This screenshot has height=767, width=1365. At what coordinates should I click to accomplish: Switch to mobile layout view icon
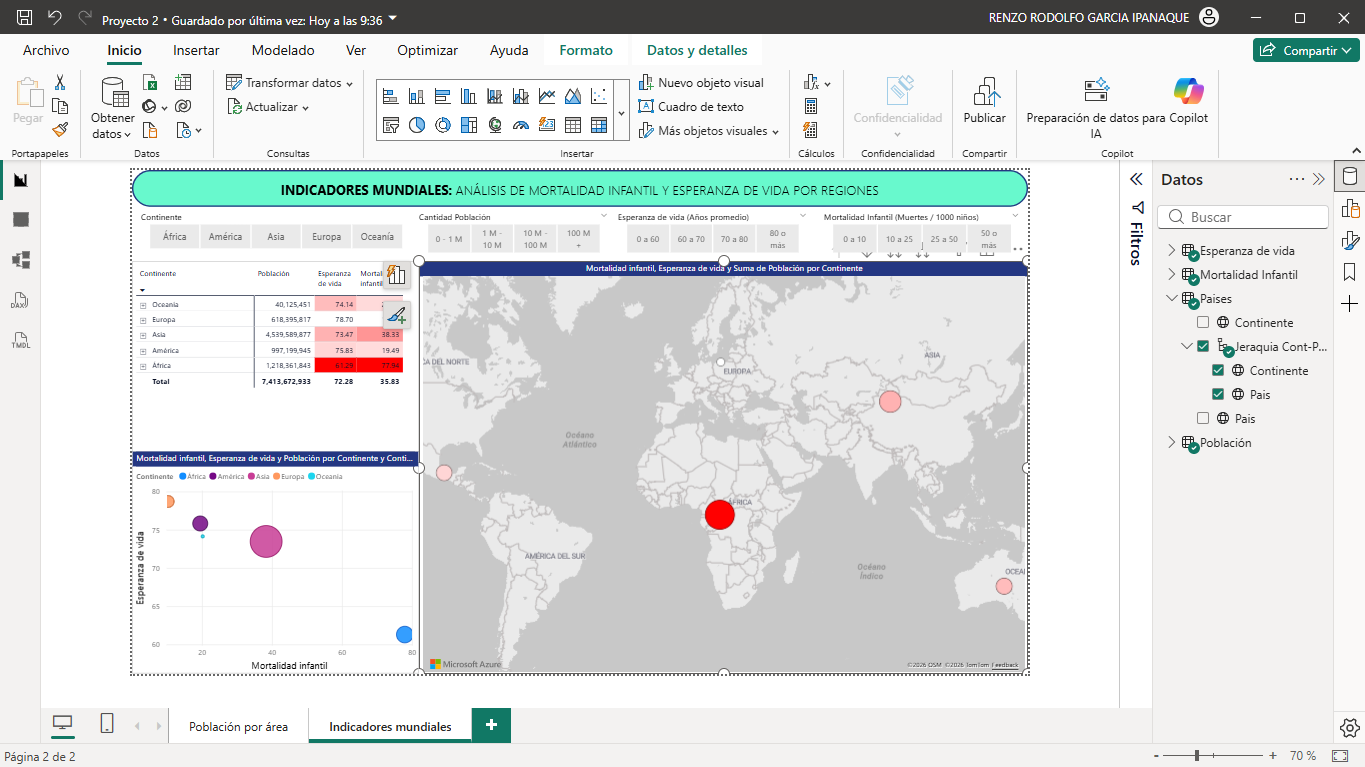click(107, 724)
